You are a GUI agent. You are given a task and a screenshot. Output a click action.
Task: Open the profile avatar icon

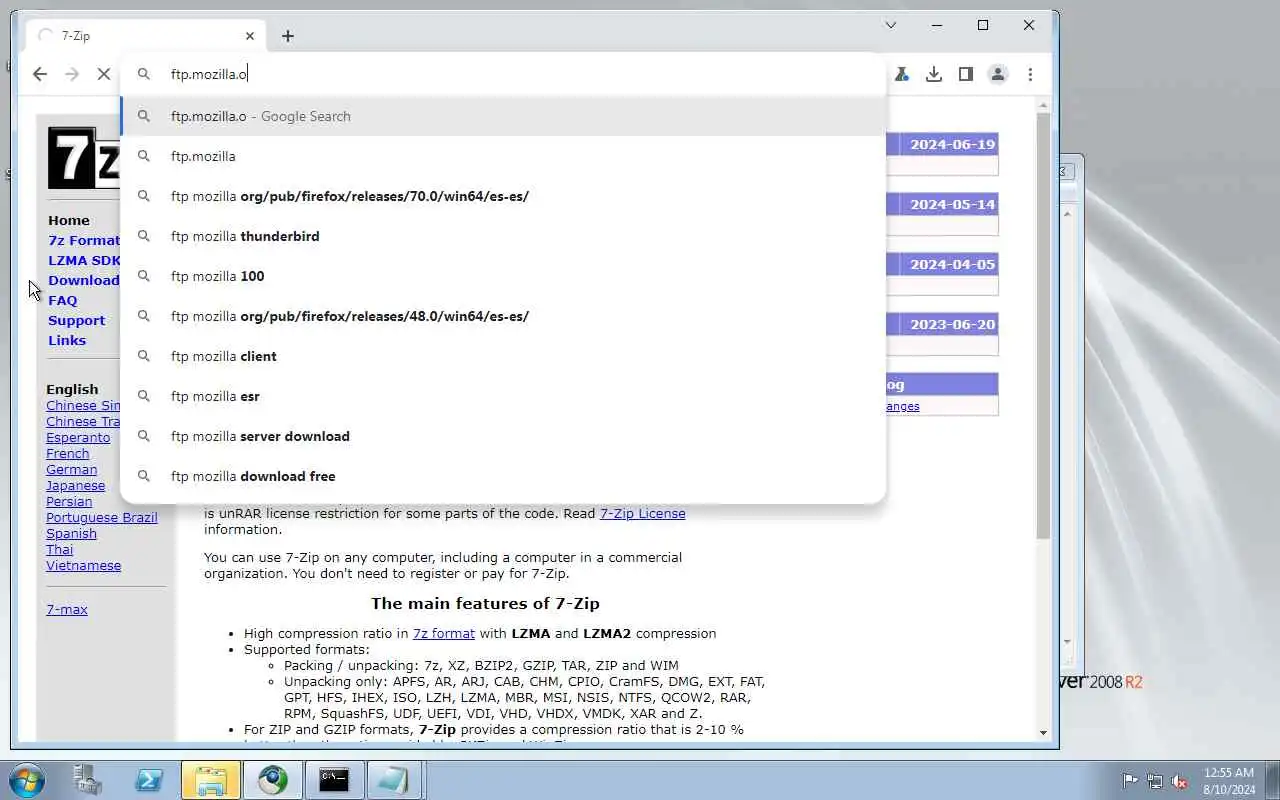click(x=998, y=74)
